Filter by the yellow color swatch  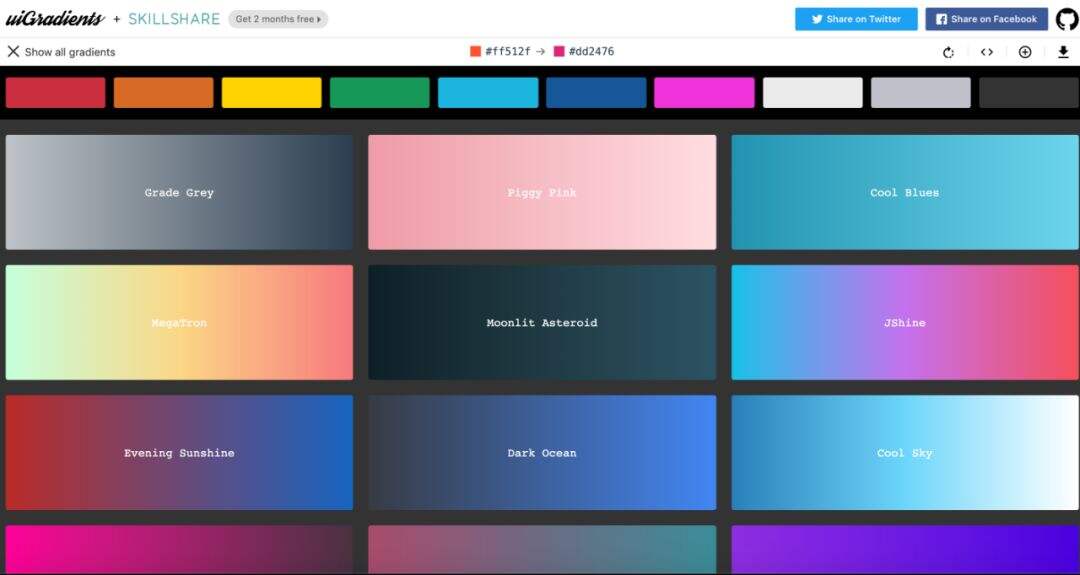pos(271,92)
